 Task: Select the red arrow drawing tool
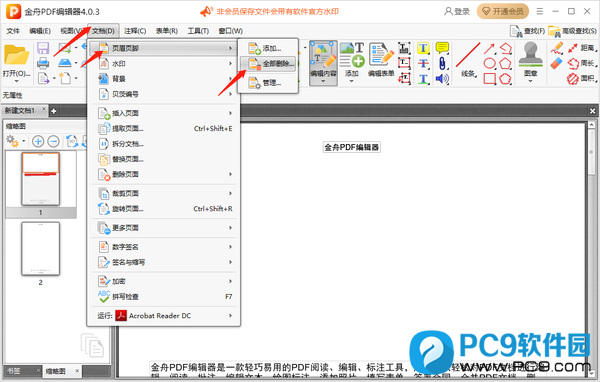pyautogui.click(x=489, y=48)
